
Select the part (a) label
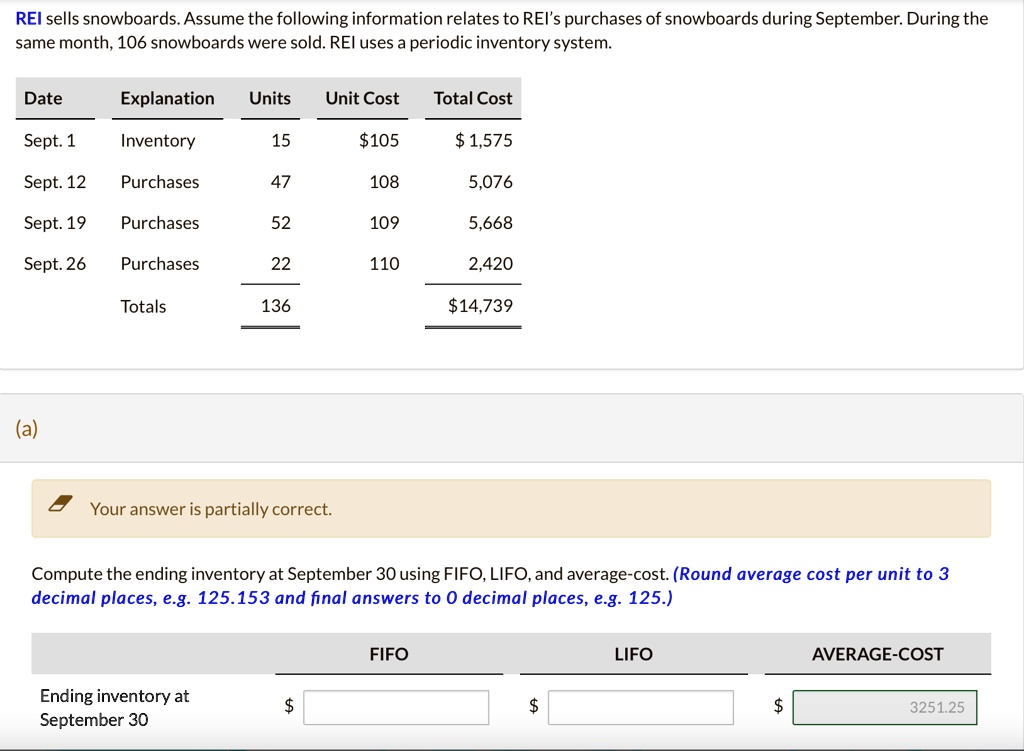click(27, 429)
